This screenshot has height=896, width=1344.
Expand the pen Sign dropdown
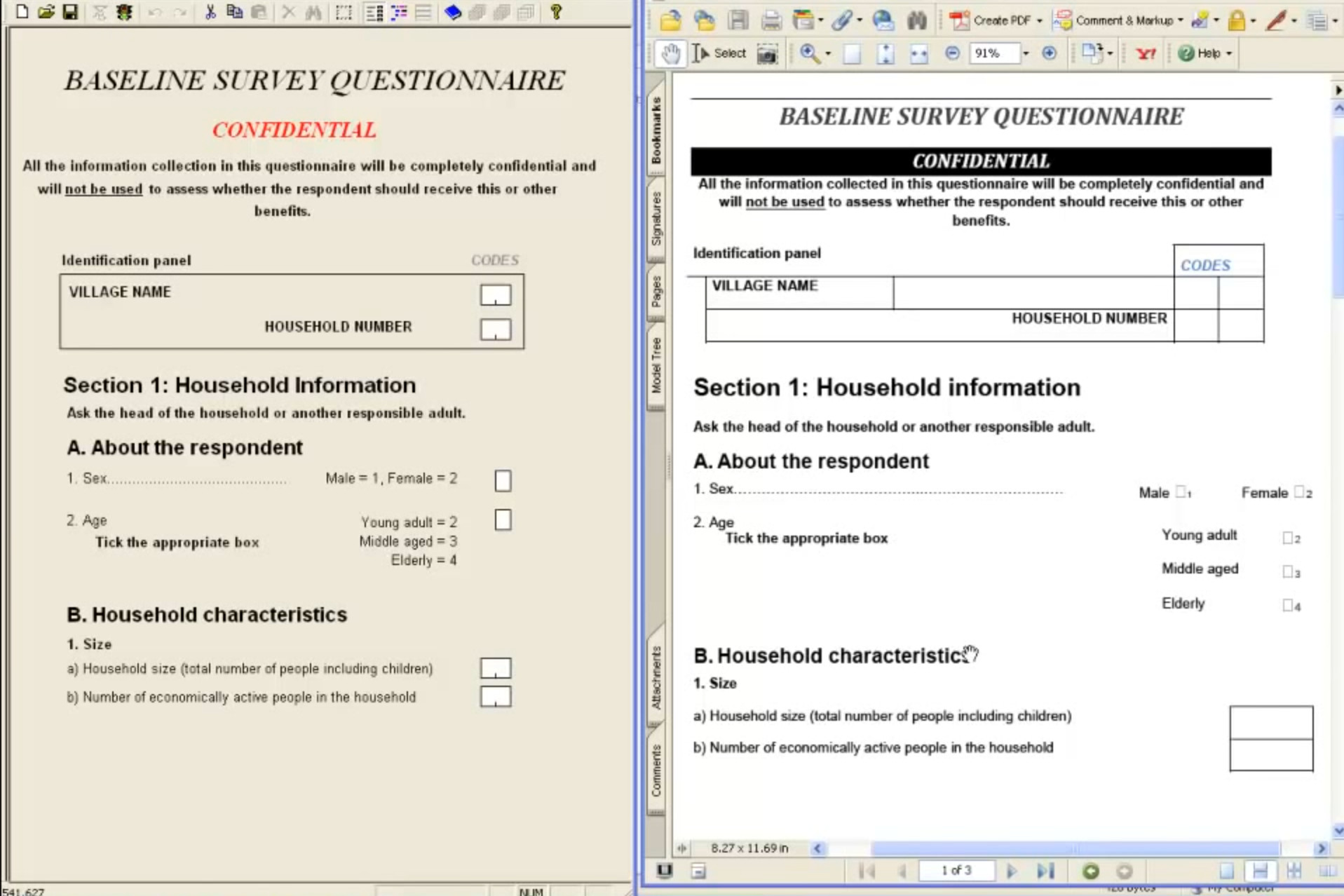[x=1294, y=20]
